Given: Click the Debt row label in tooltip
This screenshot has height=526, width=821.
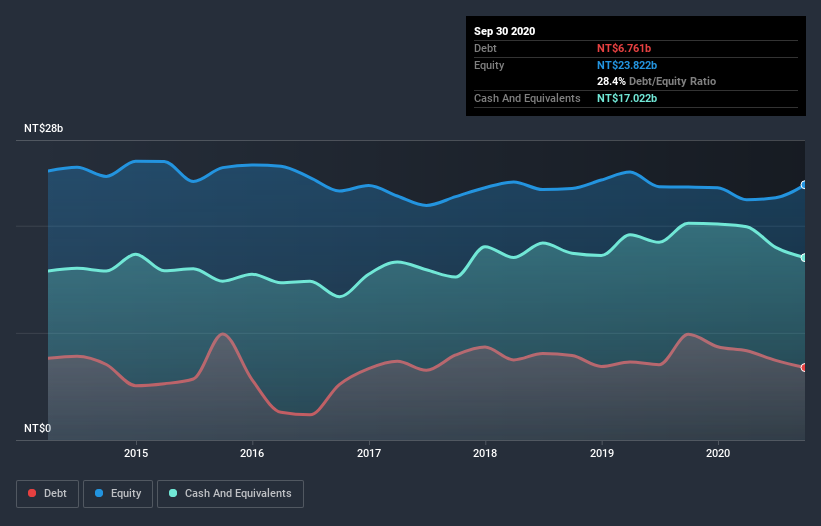Looking at the screenshot, I should pyautogui.click(x=485, y=48).
